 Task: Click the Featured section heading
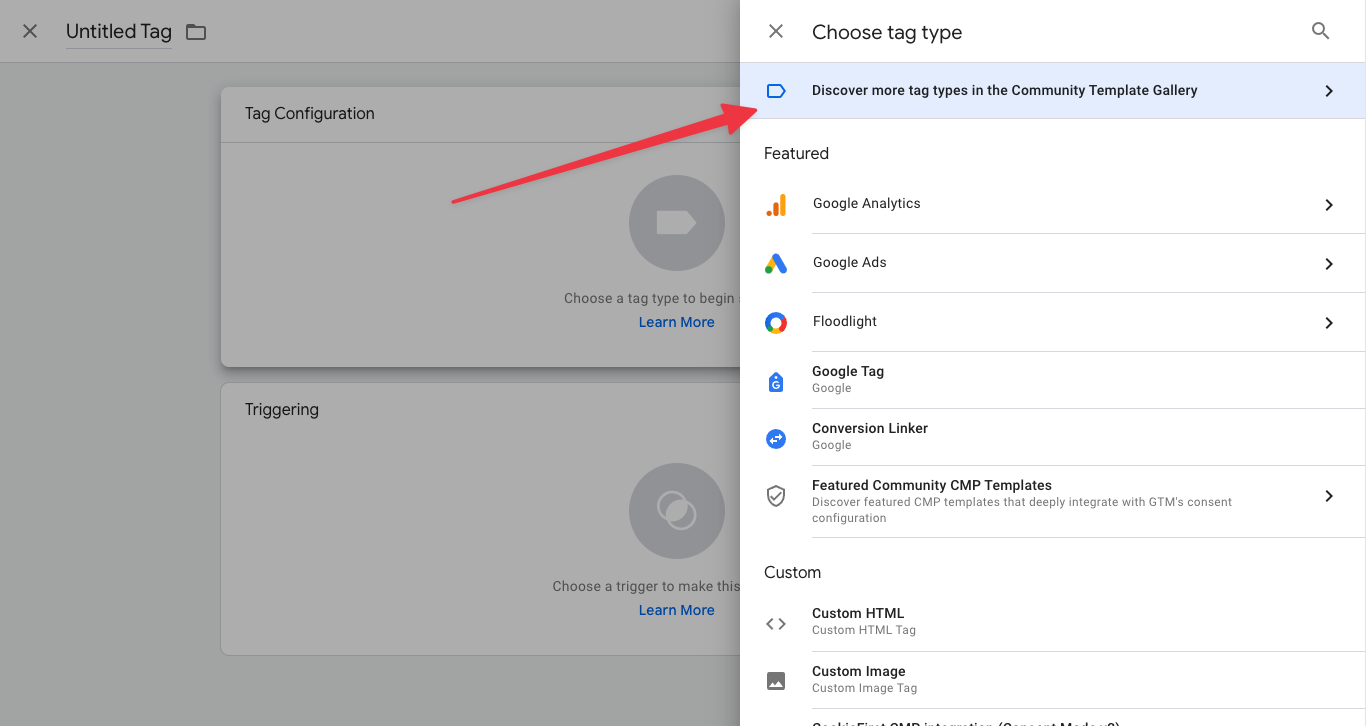point(796,153)
